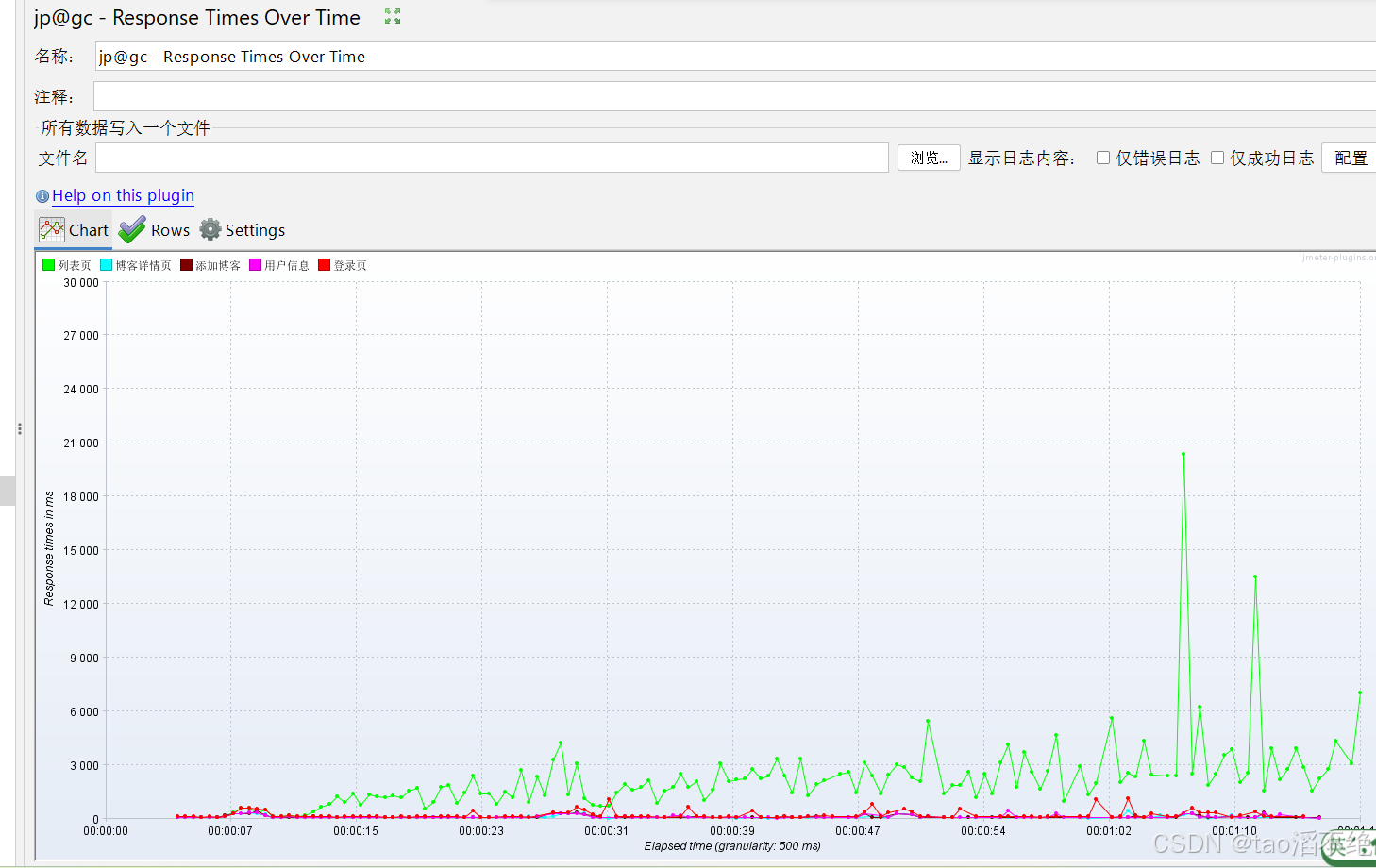The image size is (1376, 868).
Task: Click the 'Elapsed time (granularity: 500 ms)' caption
Action: pyautogui.click(x=732, y=846)
